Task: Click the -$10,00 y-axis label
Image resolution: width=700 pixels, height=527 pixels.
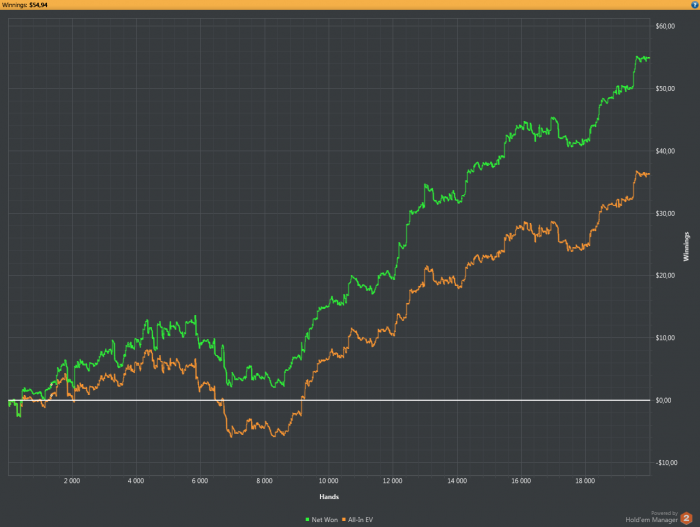Action: pos(667,463)
